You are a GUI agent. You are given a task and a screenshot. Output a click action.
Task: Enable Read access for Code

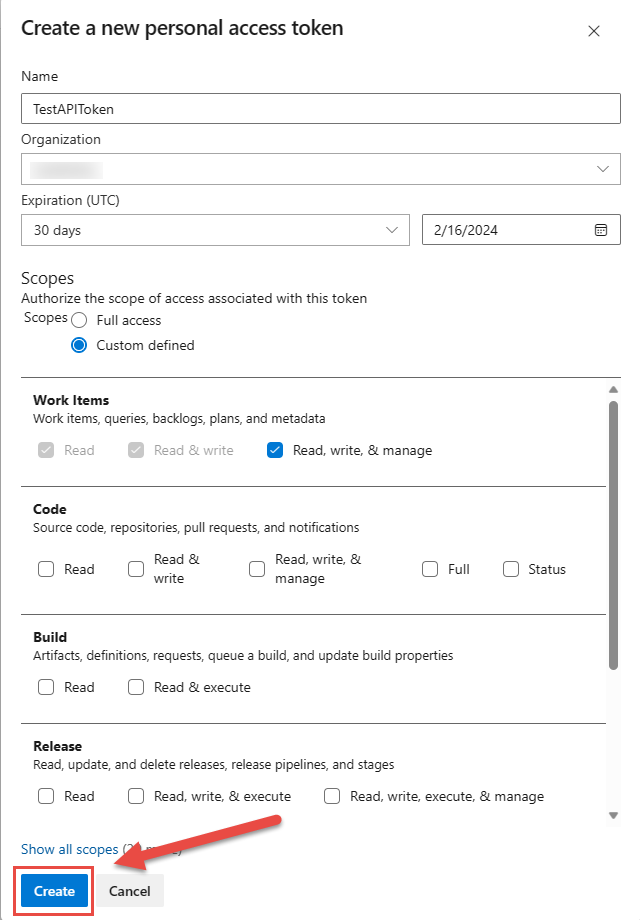click(x=46, y=568)
